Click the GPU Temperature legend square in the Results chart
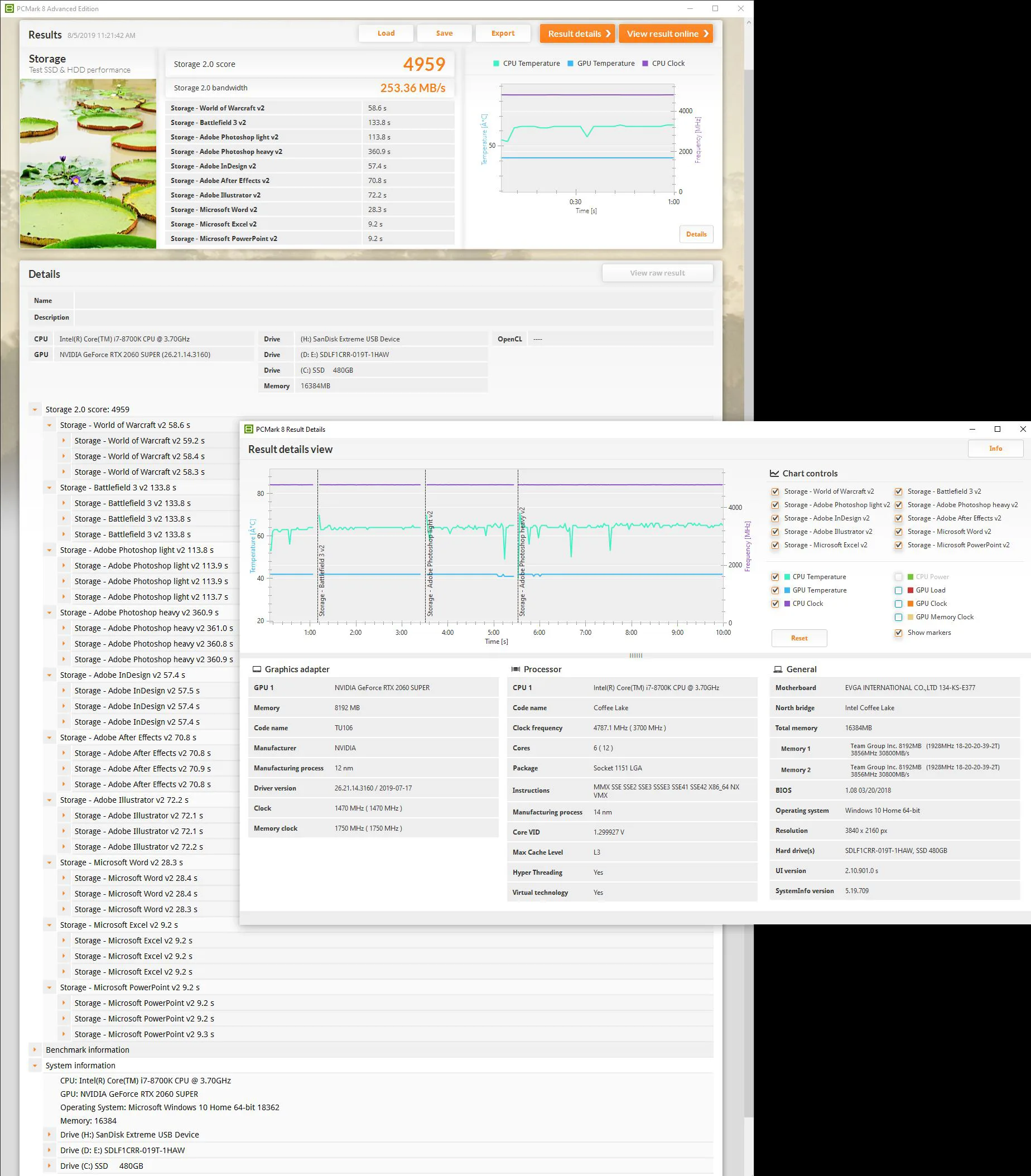This screenshot has height=1176, width=1031. pyautogui.click(x=570, y=63)
